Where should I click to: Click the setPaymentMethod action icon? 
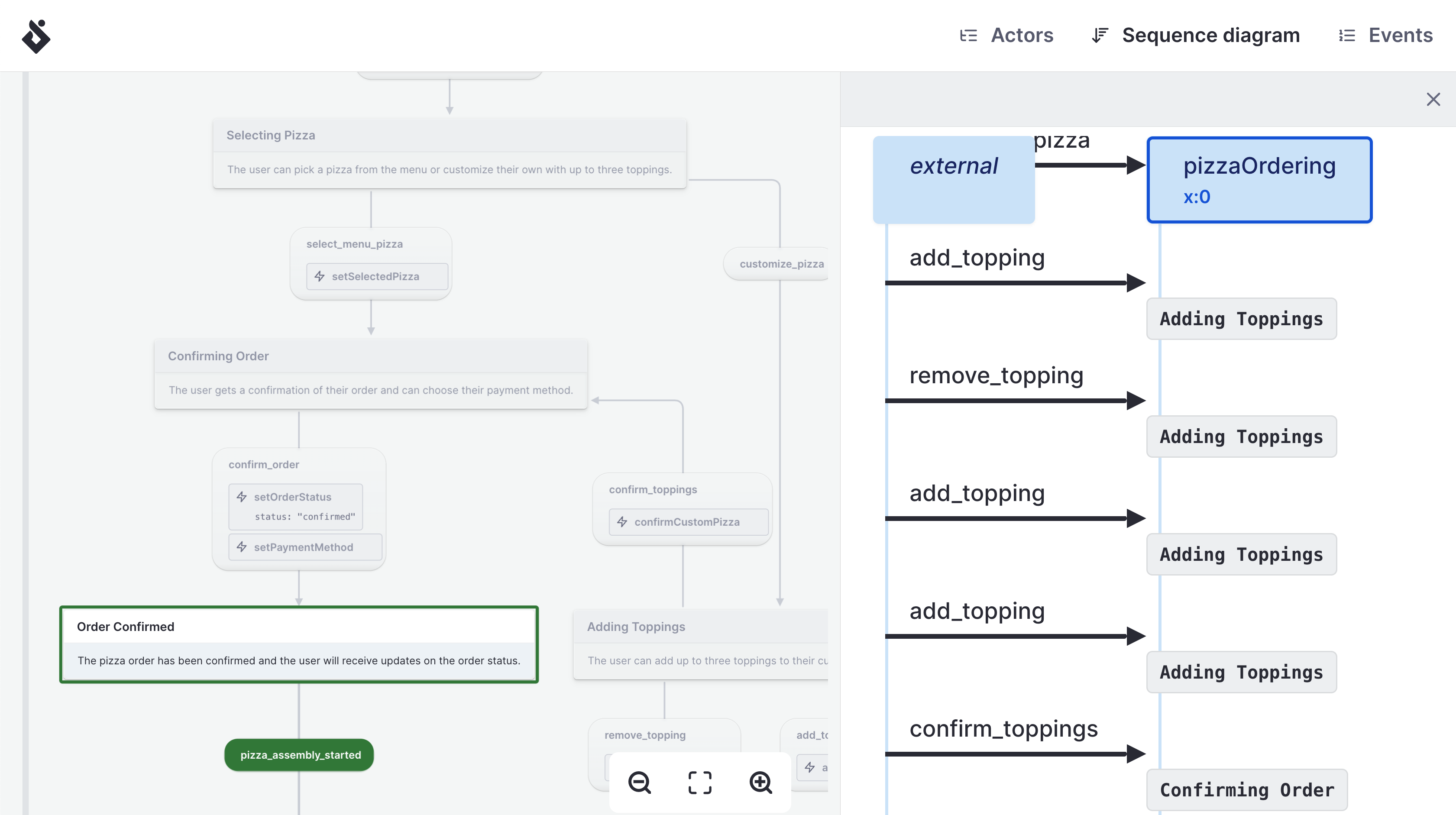click(242, 547)
